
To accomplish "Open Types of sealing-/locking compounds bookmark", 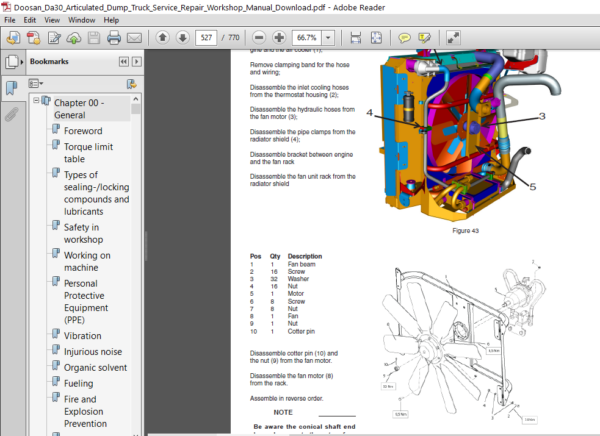I will click(96, 193).
